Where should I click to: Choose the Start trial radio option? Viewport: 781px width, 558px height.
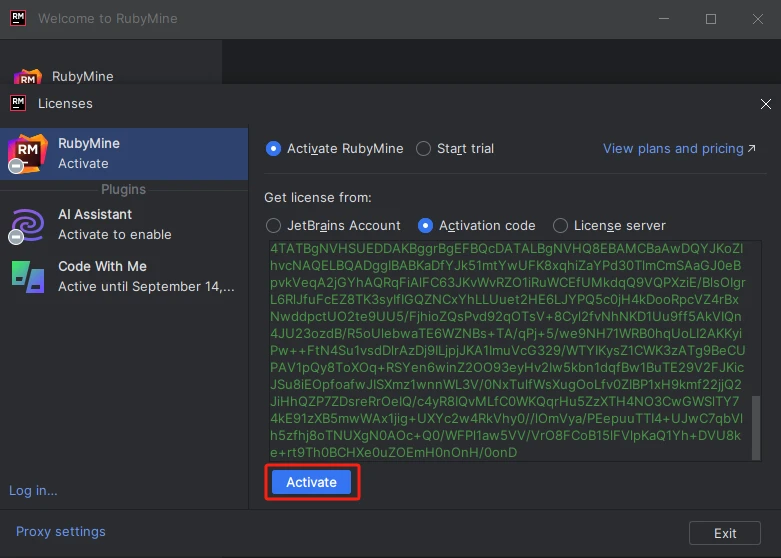coord(424,149)
